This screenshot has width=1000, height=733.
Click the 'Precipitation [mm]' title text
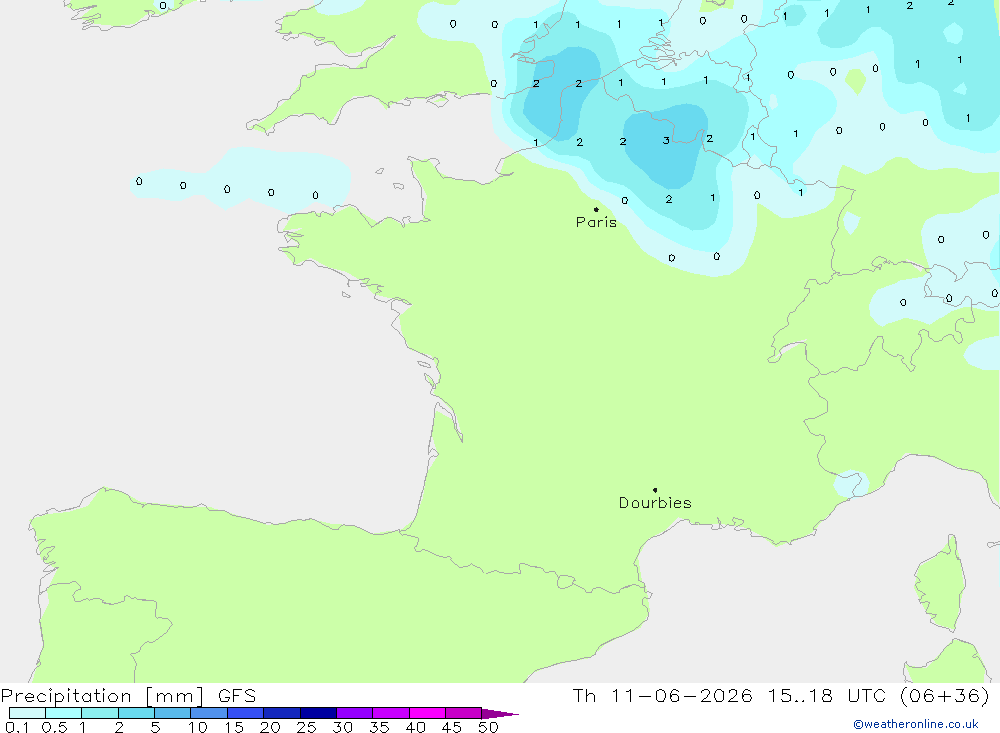tap(102, 696)
